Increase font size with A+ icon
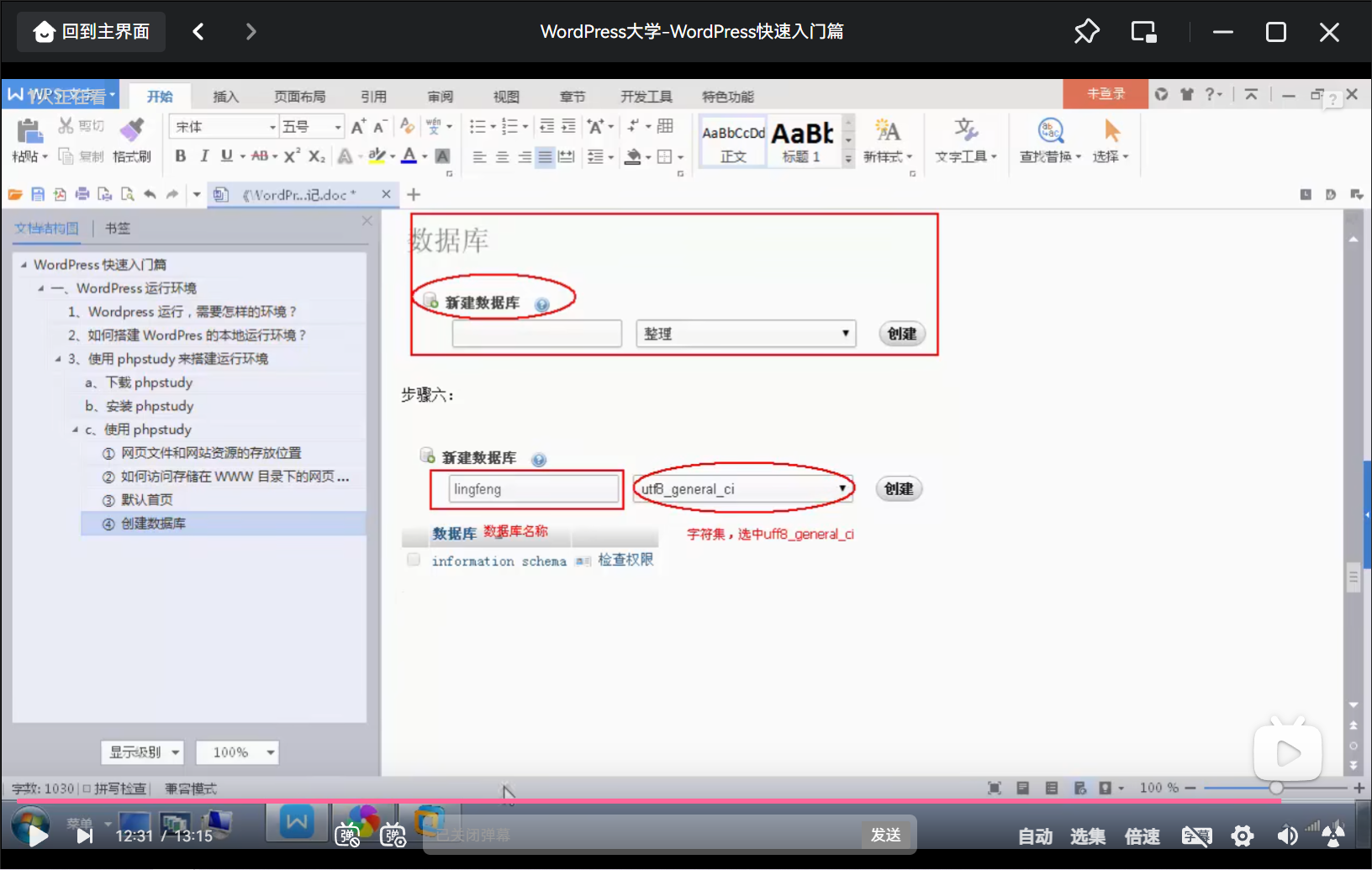The height and width of the screenshot is (870, 1372). (x=358, y=127)
